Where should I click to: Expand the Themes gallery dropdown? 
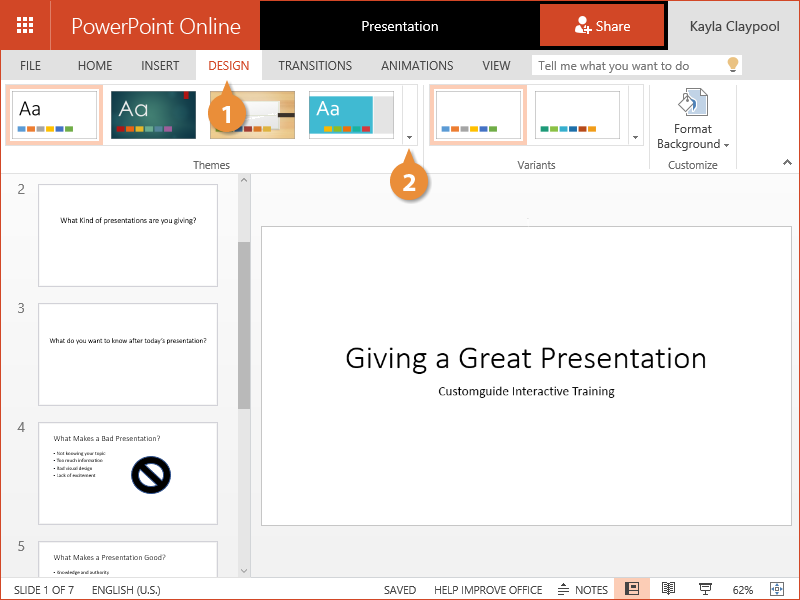[410, 137]
